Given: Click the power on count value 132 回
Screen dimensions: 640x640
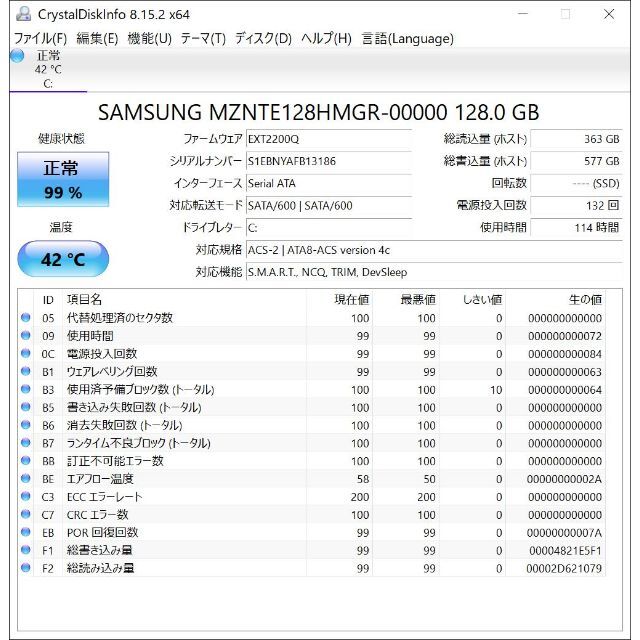Looking at the screenshot, I should coord(576,205).
